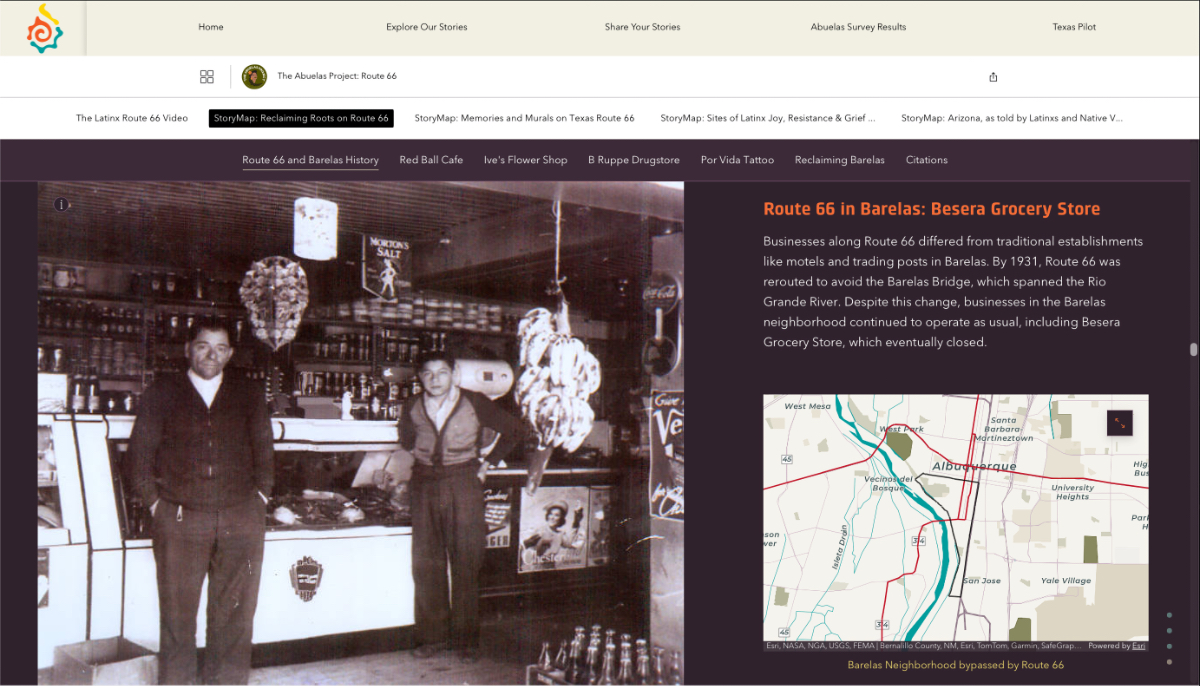Open the share icon in header bar
This screenshot has width=1200, height=686.
(x=993, y=76)
